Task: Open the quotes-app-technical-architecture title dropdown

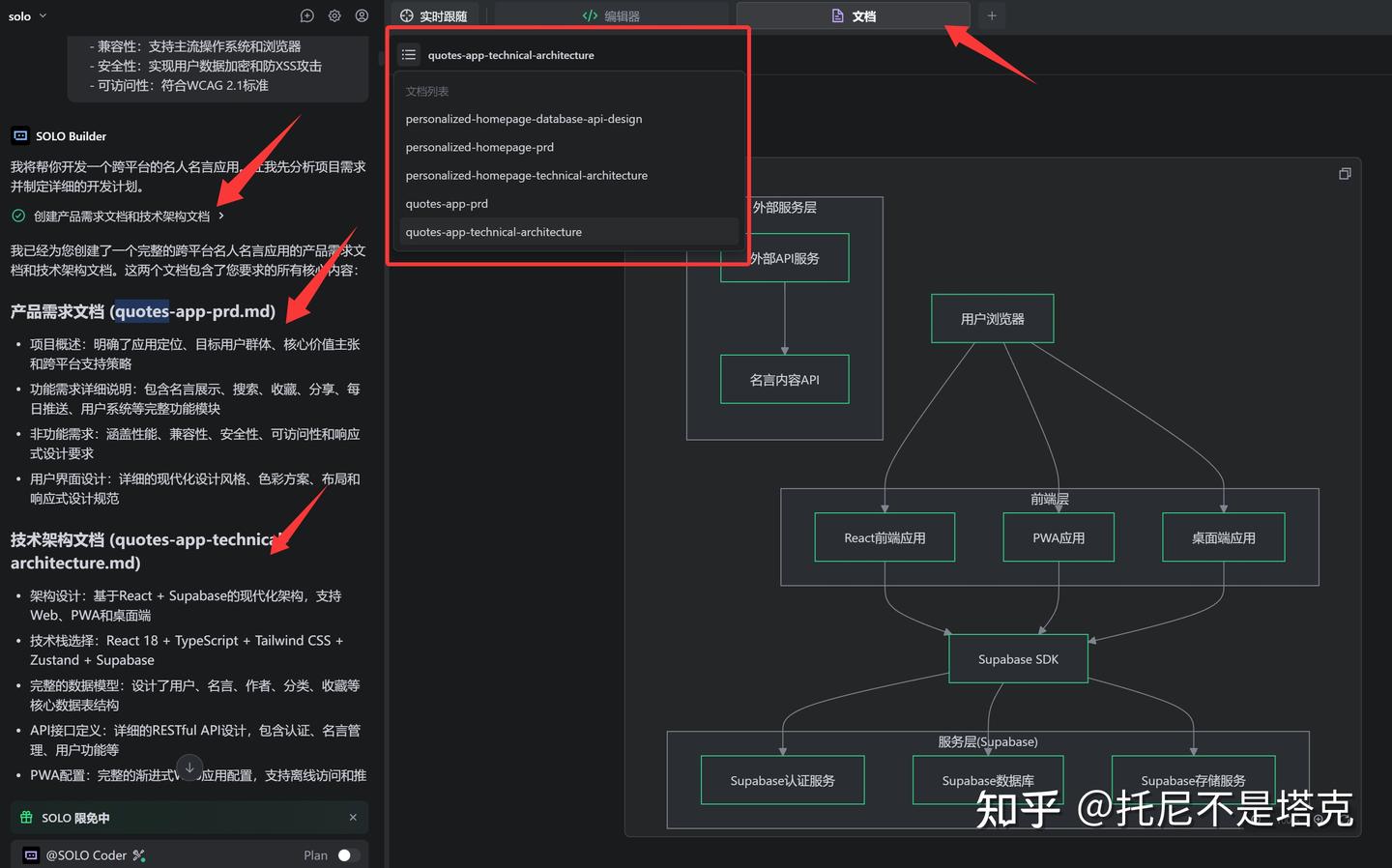Action: [x=510, y=54]
